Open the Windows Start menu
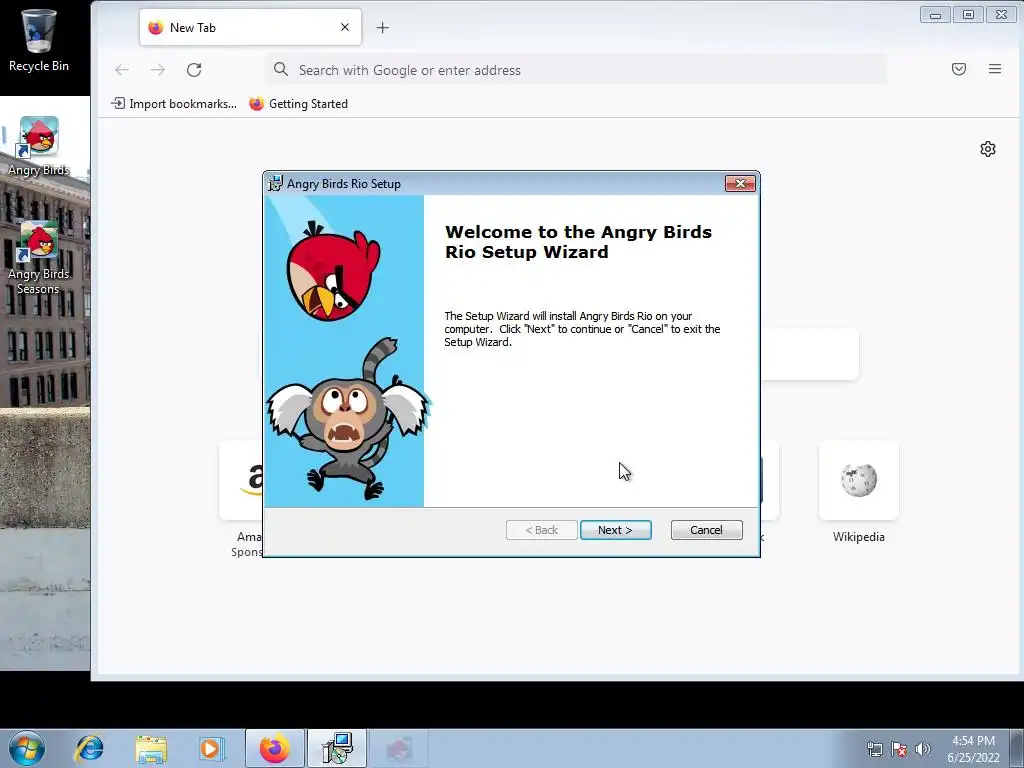 point(27,748)
